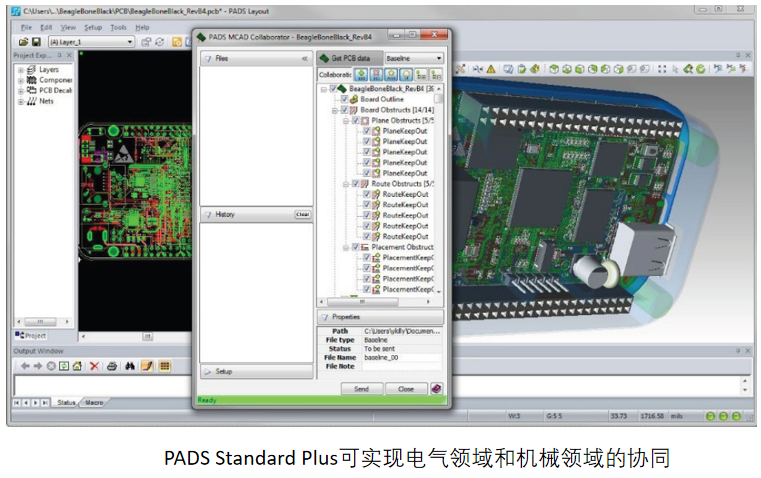Click the binoculars find icon in Output Window
This screenshot has width=761, height=478.
coord(130,366)
